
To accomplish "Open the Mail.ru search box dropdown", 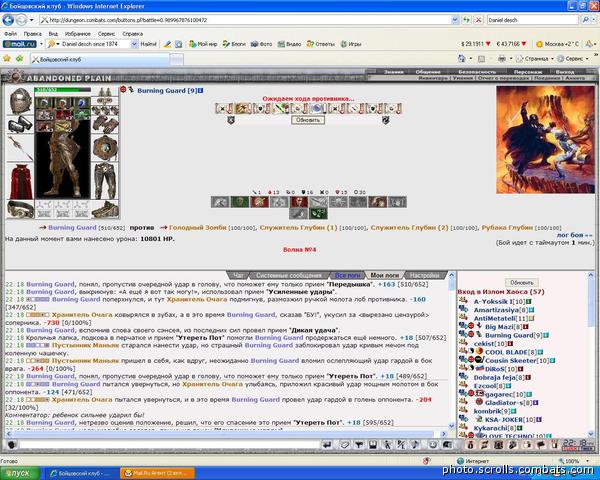I will pyautogui.click(x=134, y=44).
